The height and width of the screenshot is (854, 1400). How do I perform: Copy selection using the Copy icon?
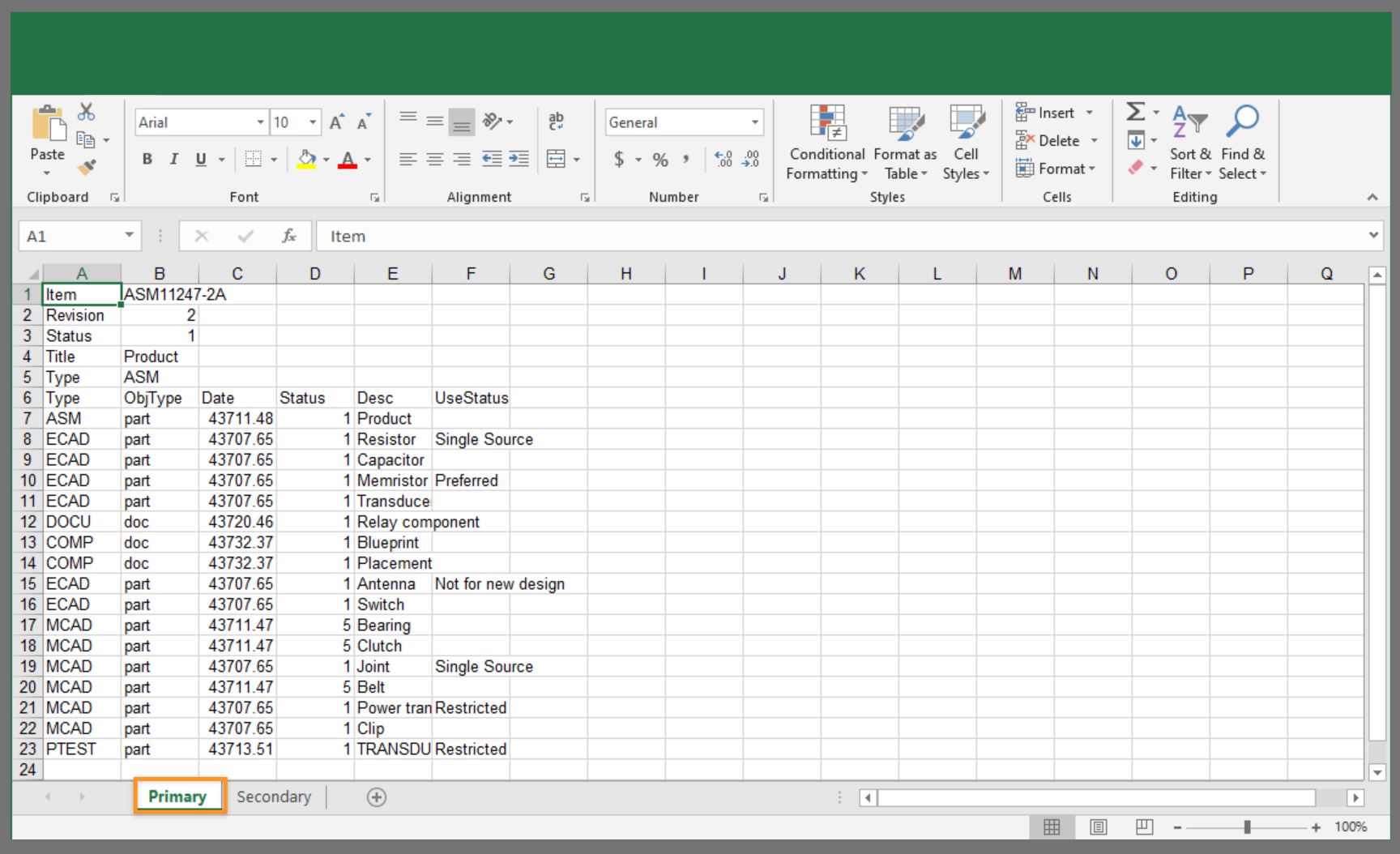(x=86, y=139)
